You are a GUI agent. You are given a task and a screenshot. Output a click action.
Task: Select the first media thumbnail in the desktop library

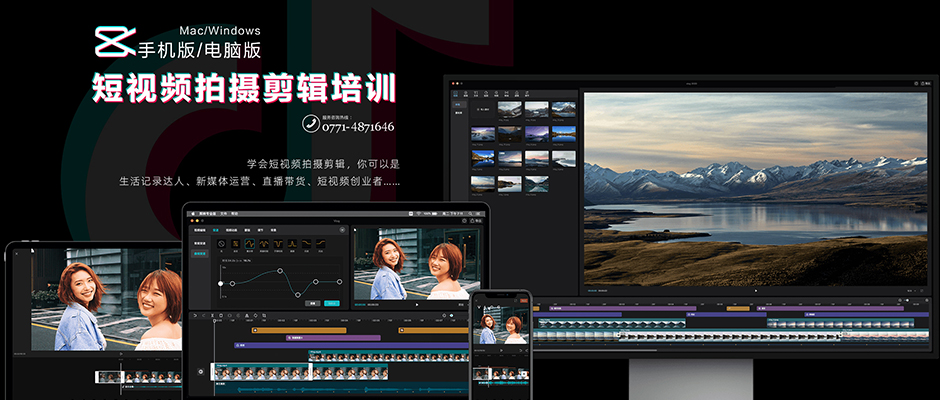click(508, 108)
